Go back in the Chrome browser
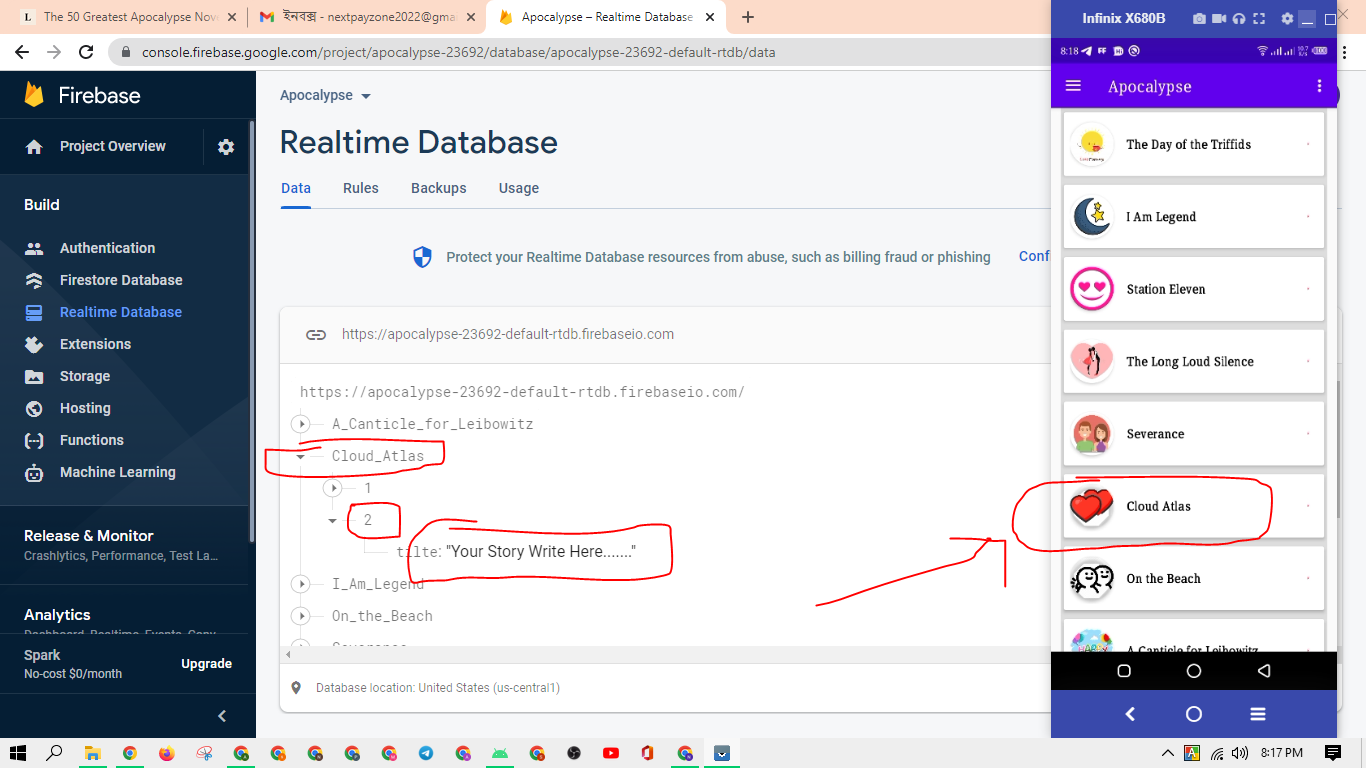 point(22,52)
